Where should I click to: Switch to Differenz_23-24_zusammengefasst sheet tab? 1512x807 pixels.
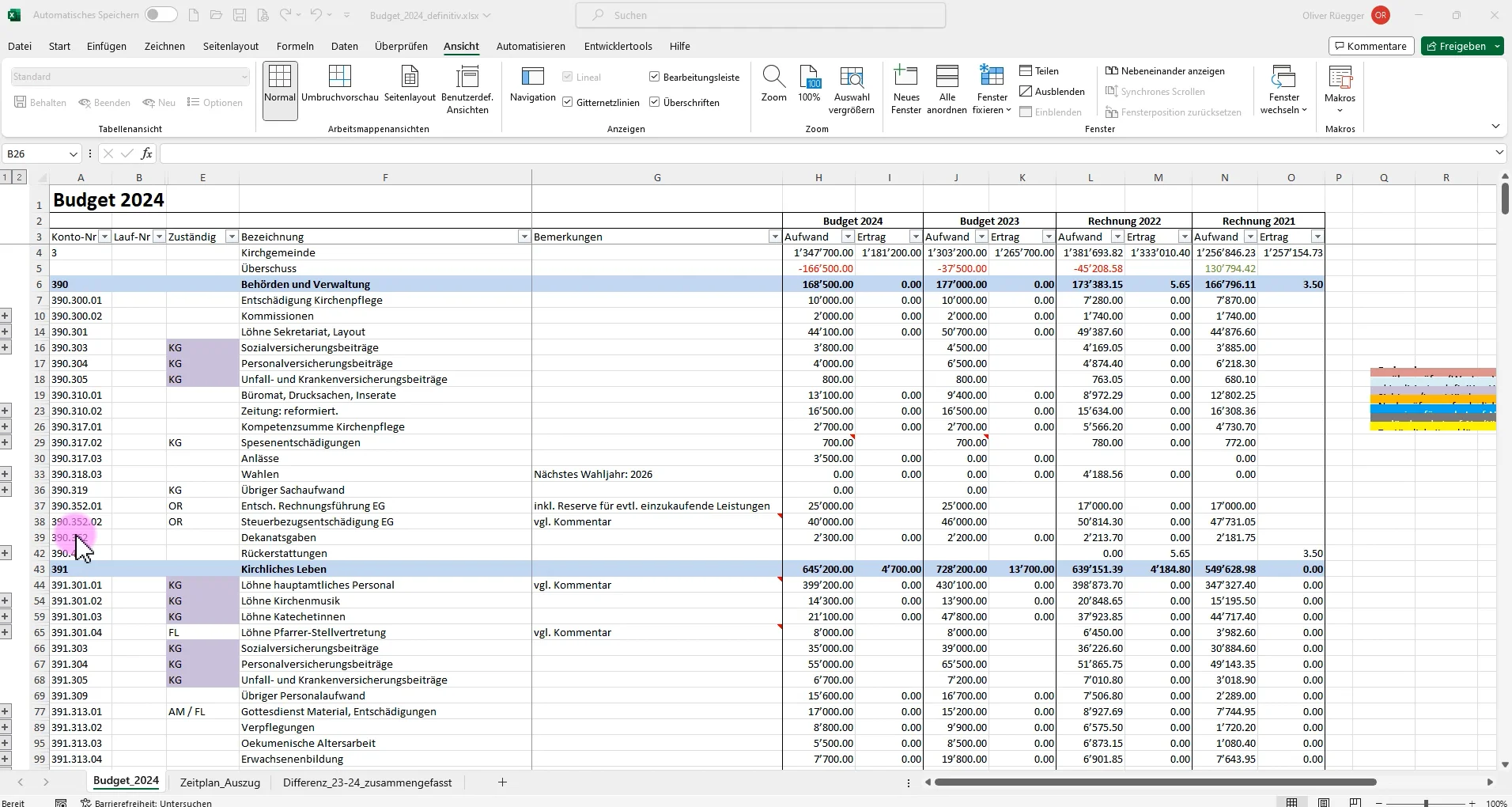(367, 782)
